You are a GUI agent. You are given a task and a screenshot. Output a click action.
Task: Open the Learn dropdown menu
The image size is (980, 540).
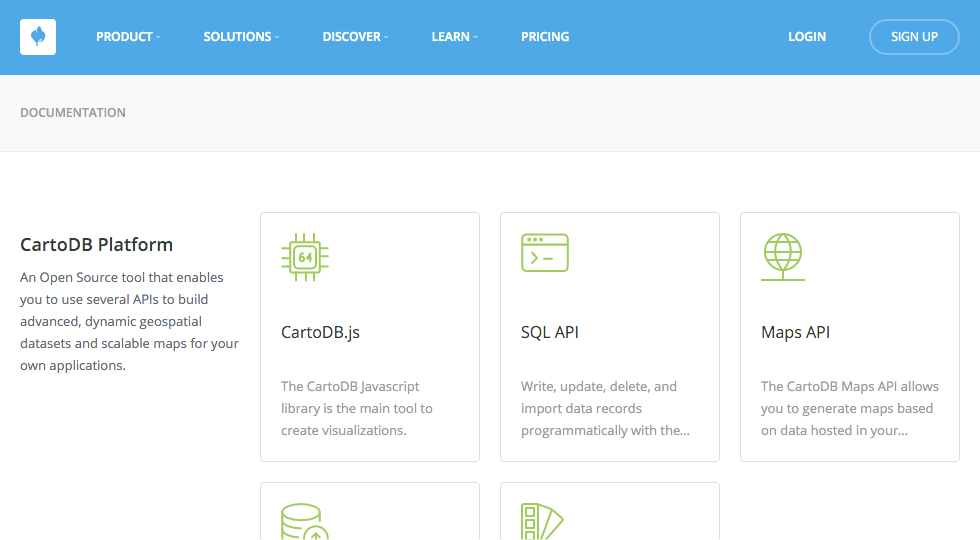point(454,37)
